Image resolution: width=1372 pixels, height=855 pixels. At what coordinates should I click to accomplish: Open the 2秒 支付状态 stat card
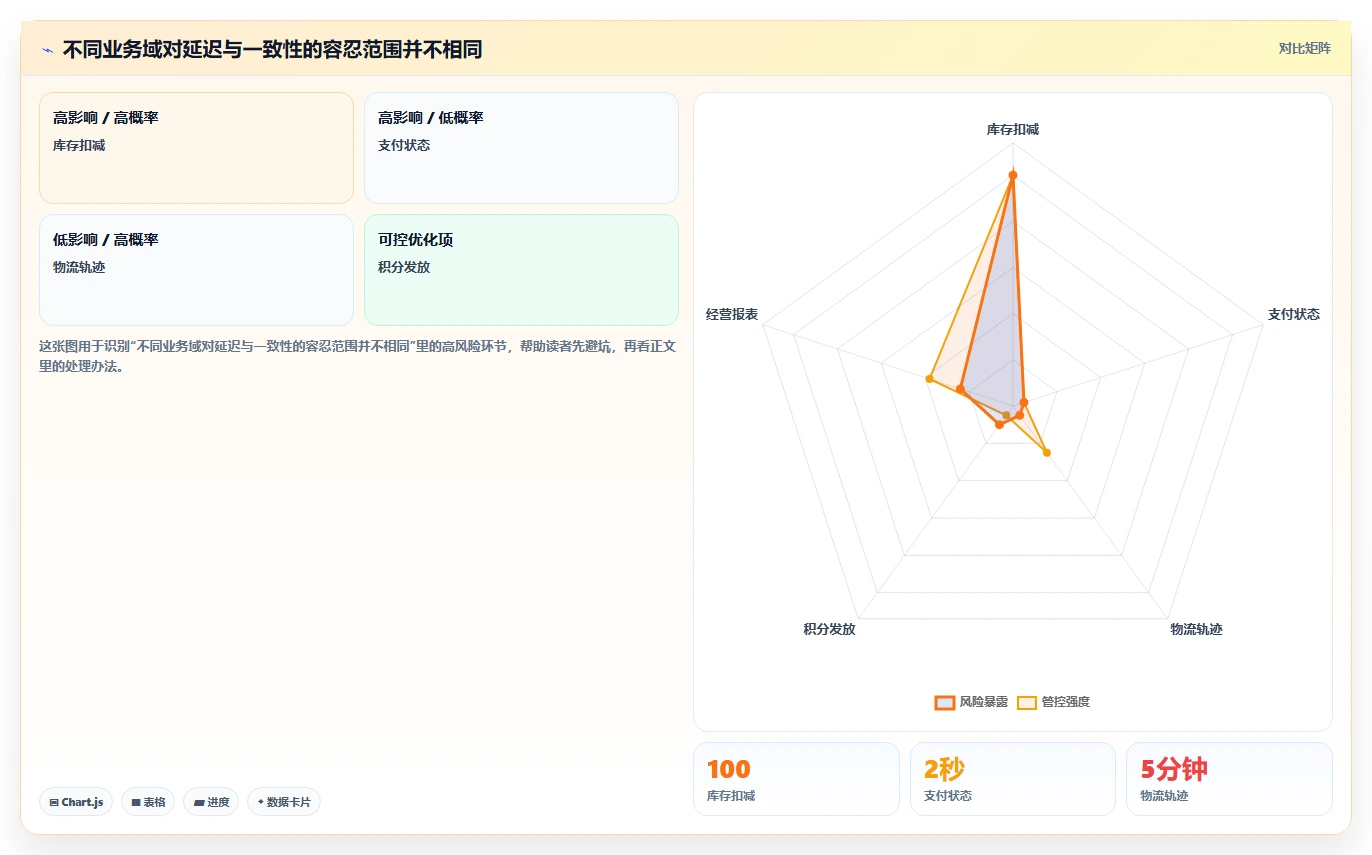tap(1013, 778)
